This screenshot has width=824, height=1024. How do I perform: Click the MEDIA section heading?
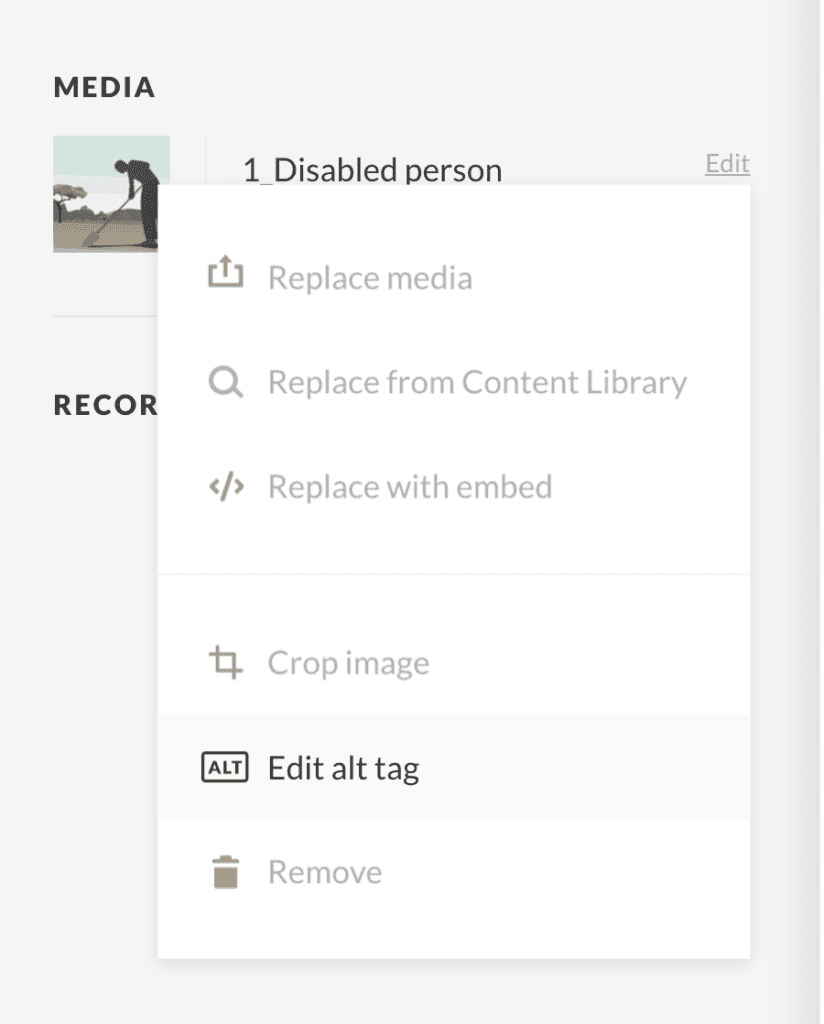[104, 87]
